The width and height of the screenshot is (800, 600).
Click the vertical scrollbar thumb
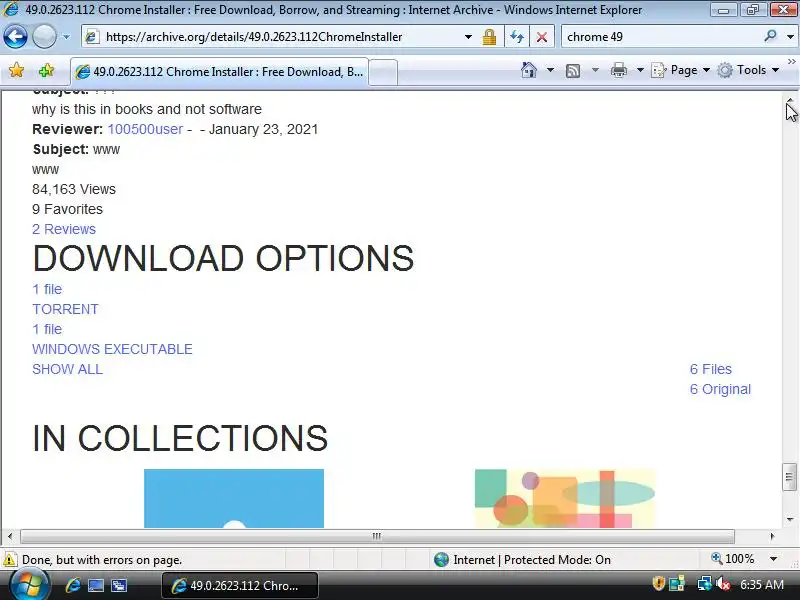789,477
